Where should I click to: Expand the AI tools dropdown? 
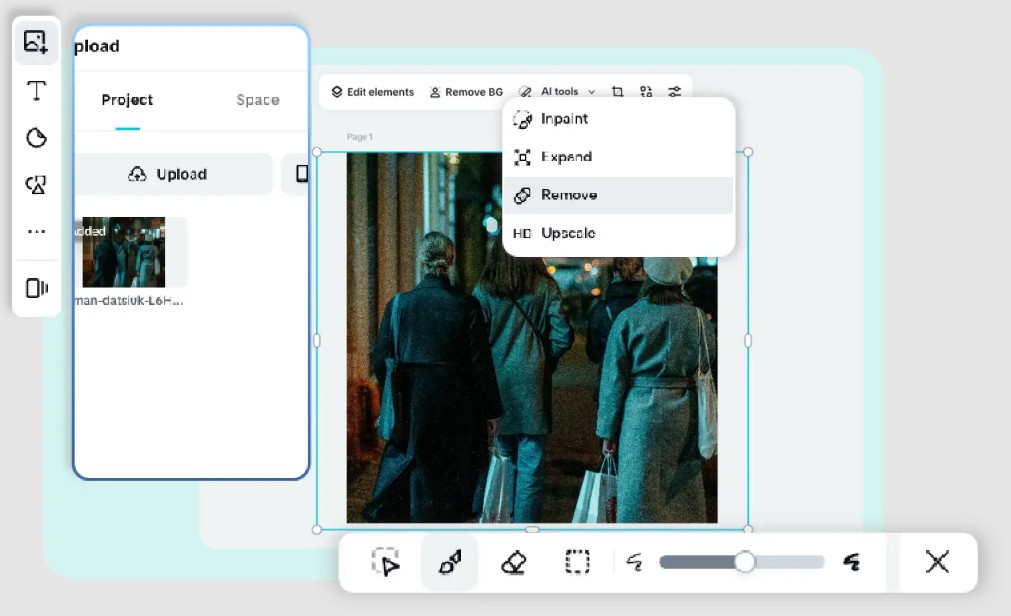tap(558, 92)
